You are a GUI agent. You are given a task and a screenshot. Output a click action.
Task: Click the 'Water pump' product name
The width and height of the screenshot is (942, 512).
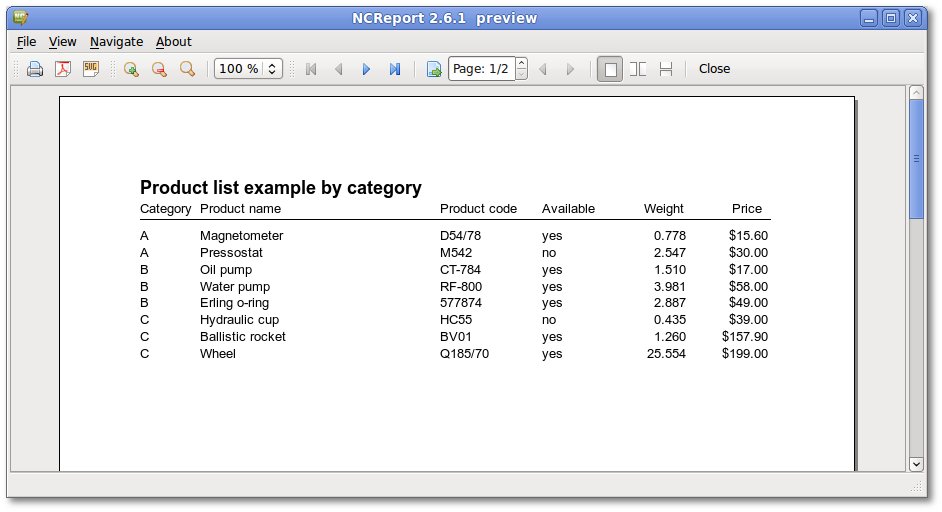pos(235,287)
